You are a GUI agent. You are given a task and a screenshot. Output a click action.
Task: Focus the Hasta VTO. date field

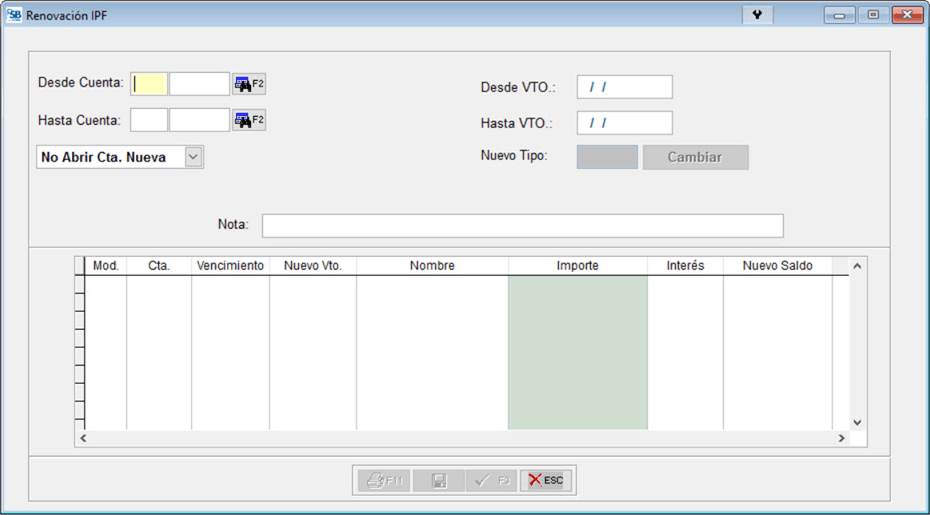point(624,123)
